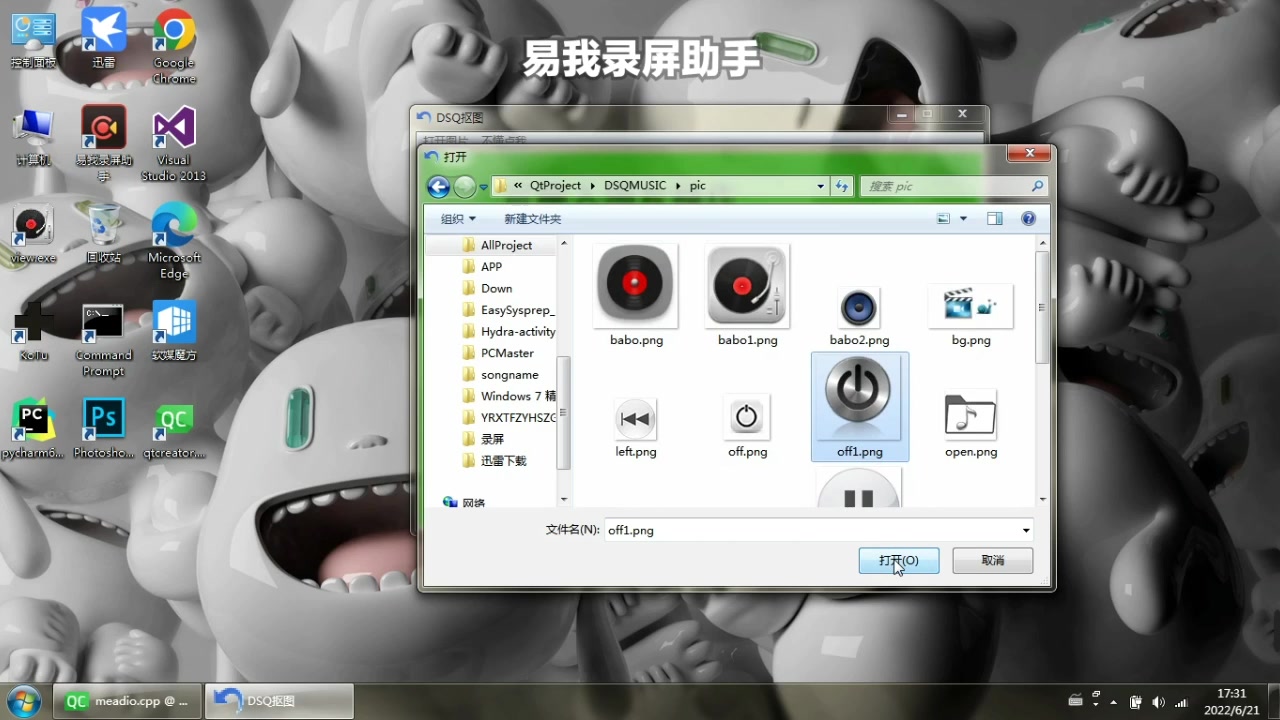The height and width of the screenshot is (720, 1280).
Task: Launch Photoshop from the desktop
Action: (x=103, y=420)
